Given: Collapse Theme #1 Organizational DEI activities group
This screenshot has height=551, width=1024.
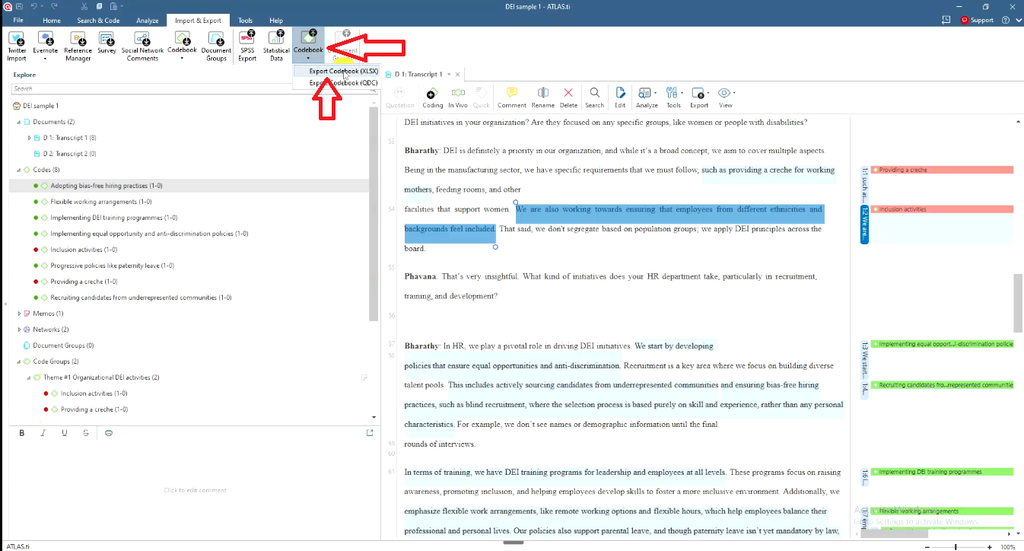Looking at the screenshot, I should coord(29,377).
